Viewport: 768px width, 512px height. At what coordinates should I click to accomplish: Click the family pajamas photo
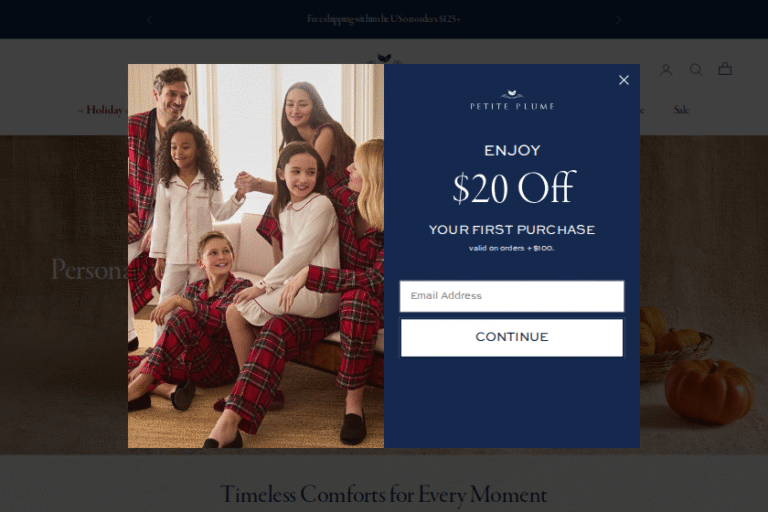pos(256,256)
